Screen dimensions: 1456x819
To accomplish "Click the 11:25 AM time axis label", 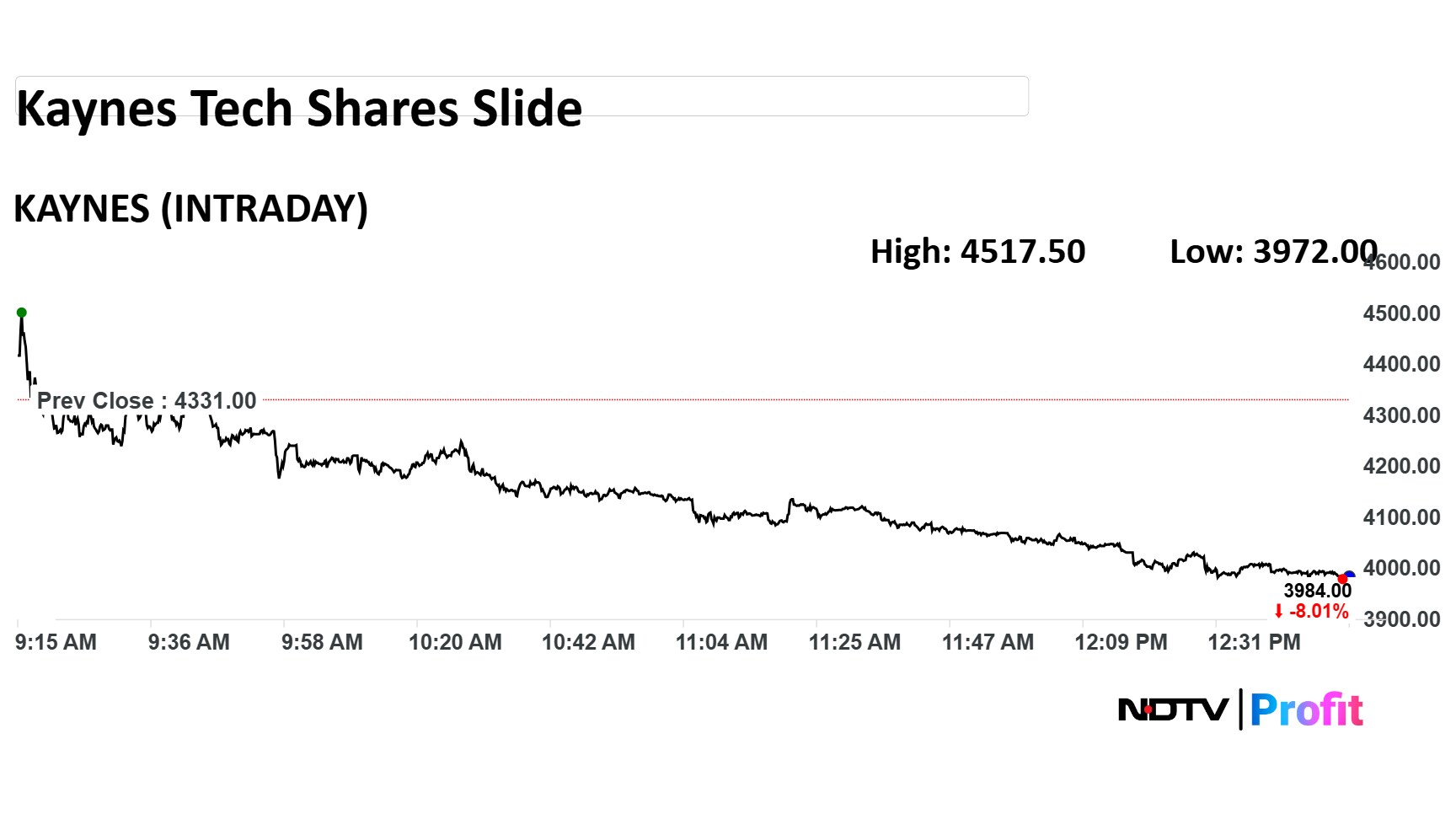I will click(x=854, y=642).
